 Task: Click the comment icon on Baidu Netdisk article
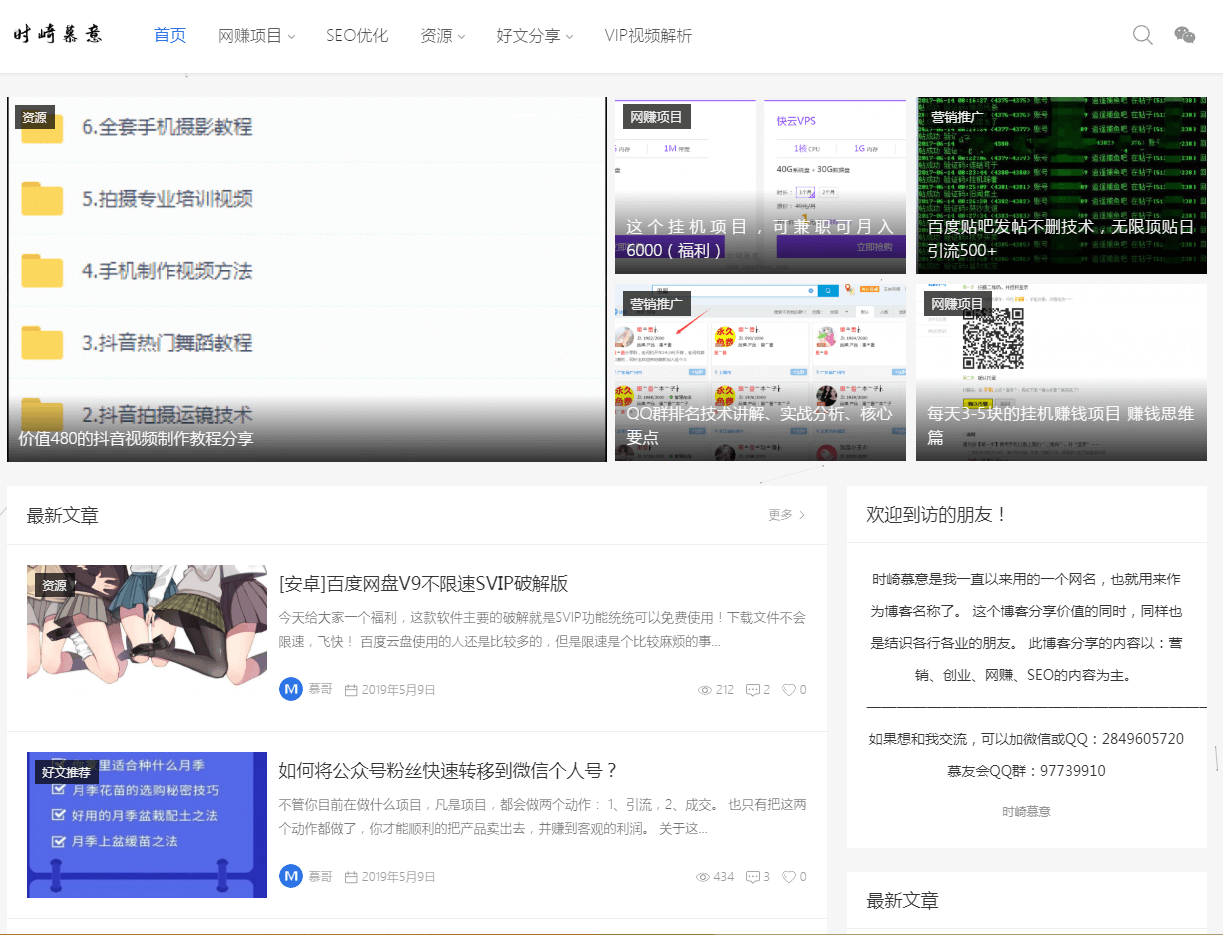(753, 690)
